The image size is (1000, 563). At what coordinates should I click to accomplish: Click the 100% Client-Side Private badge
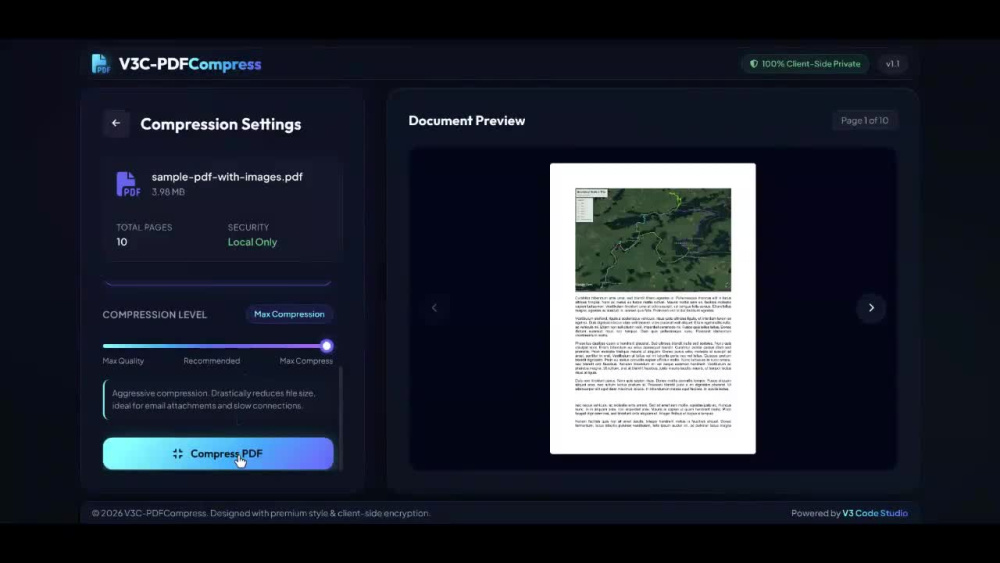pyautogui.click(x=805, y=64)
